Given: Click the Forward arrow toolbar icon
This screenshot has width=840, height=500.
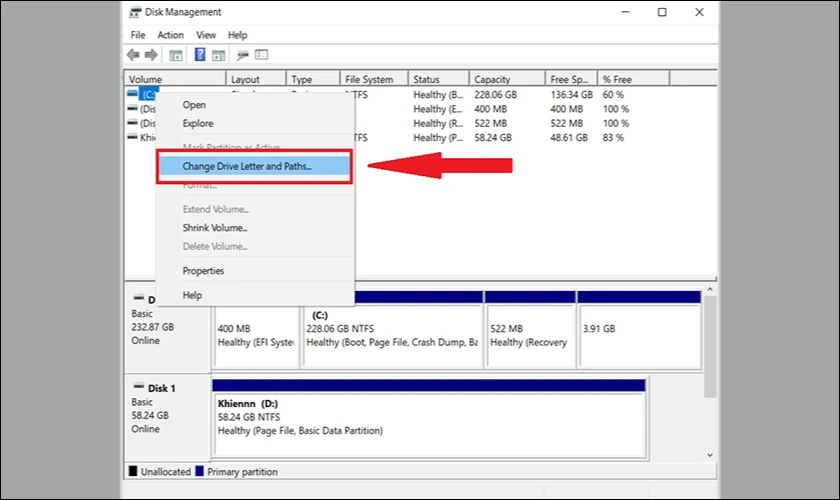Looking at the screenshot, I should tap(151, 55).
